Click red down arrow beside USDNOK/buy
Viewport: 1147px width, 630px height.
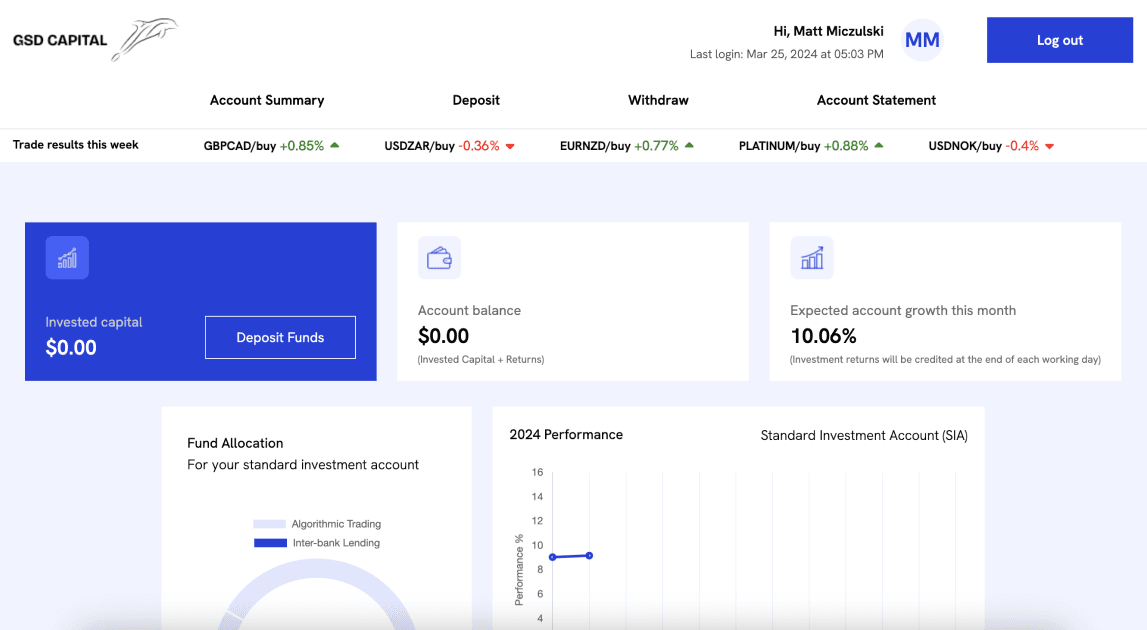click(1050, 146)
